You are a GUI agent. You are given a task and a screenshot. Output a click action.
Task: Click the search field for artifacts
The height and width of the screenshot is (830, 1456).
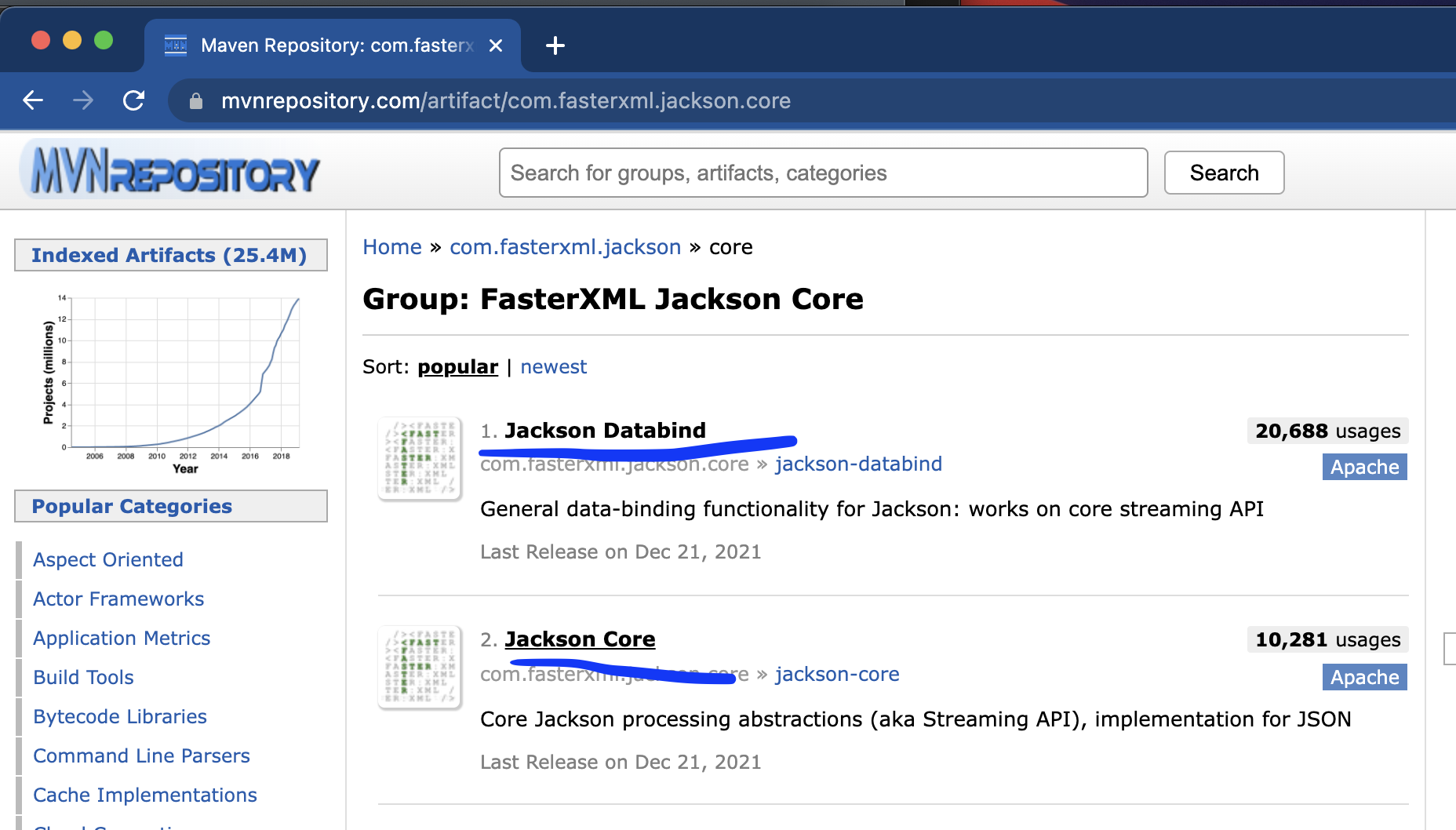[823, 173]
